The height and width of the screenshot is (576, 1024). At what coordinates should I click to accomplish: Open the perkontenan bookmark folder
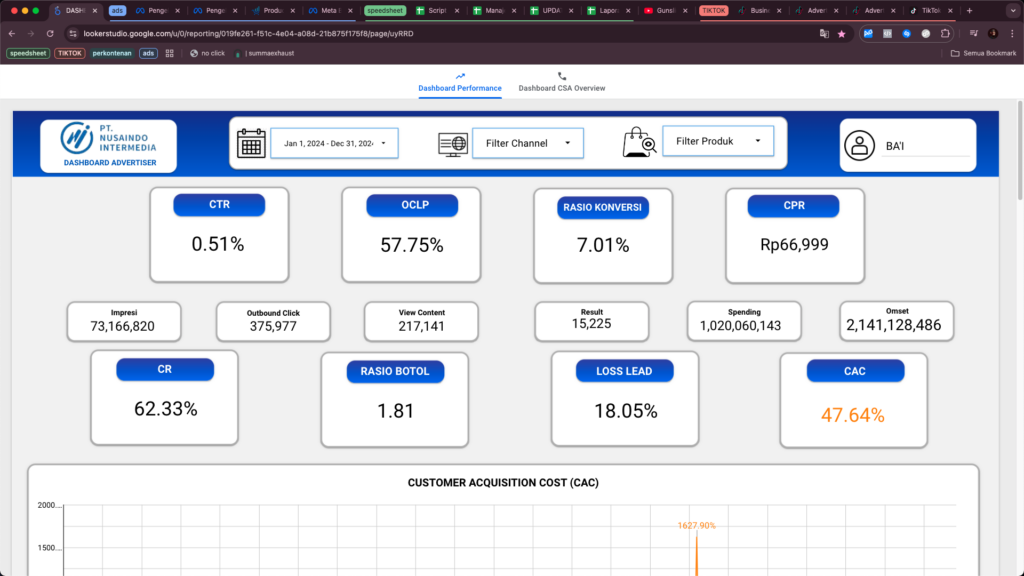(112, 53)
